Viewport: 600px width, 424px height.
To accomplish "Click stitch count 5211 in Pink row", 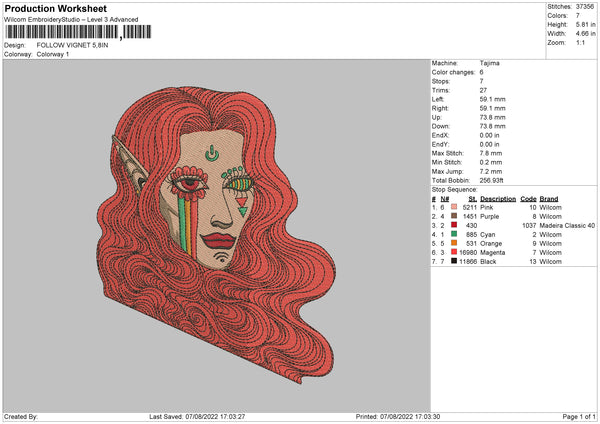I will [470, 207].
